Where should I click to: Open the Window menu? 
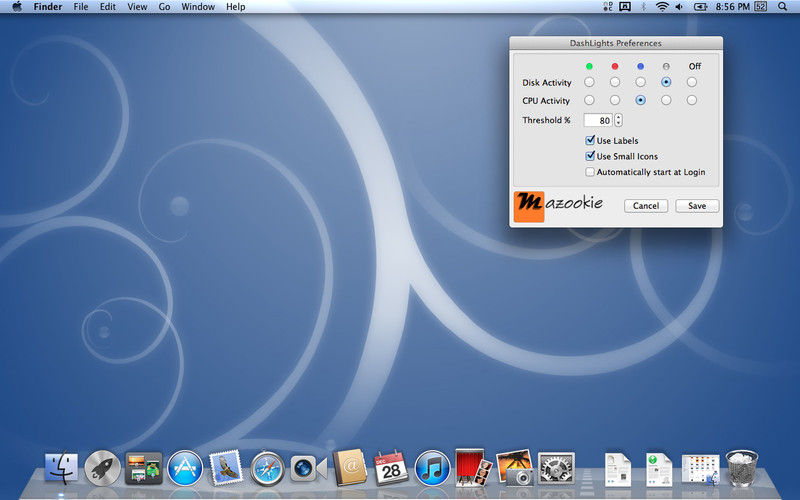tap(198, 7)
